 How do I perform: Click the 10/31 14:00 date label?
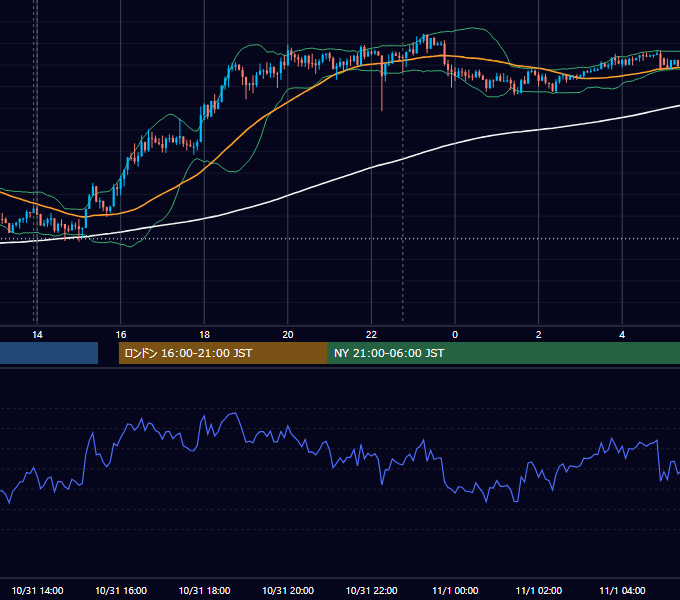pos(37,590)
